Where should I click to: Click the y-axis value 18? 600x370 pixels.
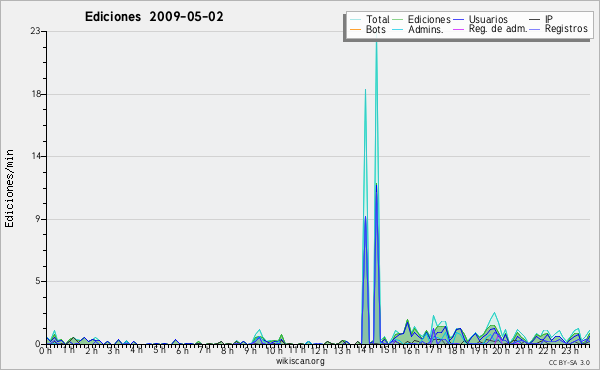[x=36, y=94]
